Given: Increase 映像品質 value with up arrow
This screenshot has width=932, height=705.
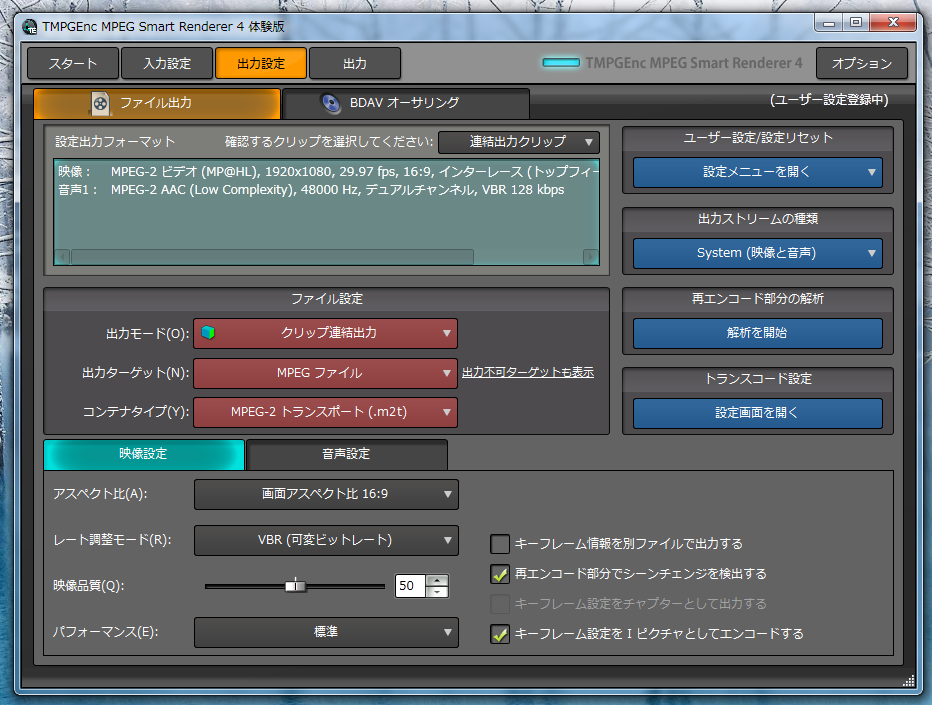Looking at the screenshot, I should point(437,580).
